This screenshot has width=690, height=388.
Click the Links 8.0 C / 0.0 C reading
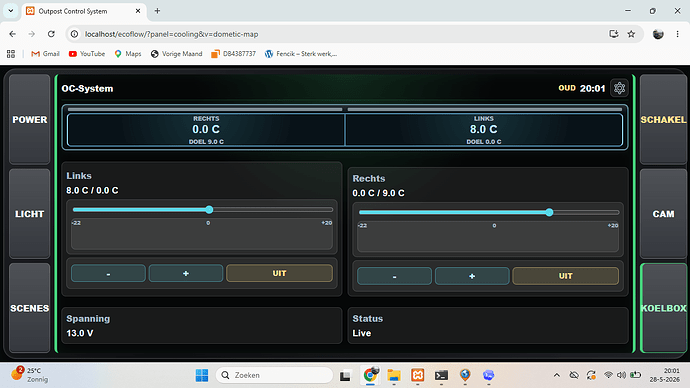coord(92,190)
